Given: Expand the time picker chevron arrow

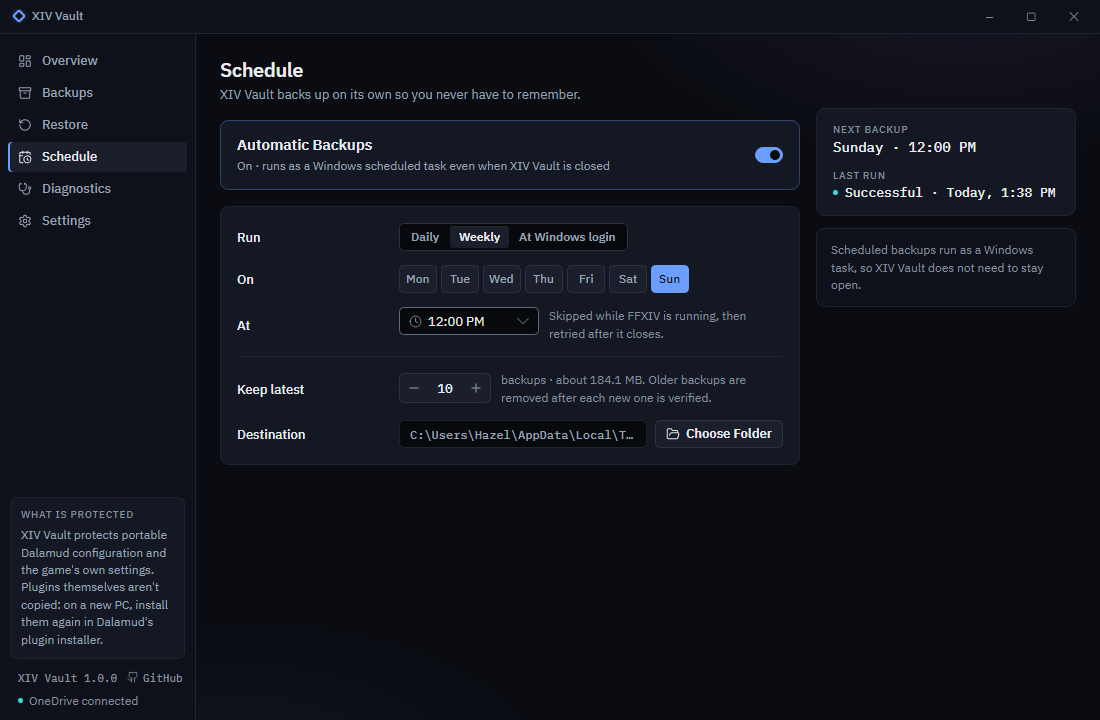Looking at the screenshot, I should (x=523, y=321).
